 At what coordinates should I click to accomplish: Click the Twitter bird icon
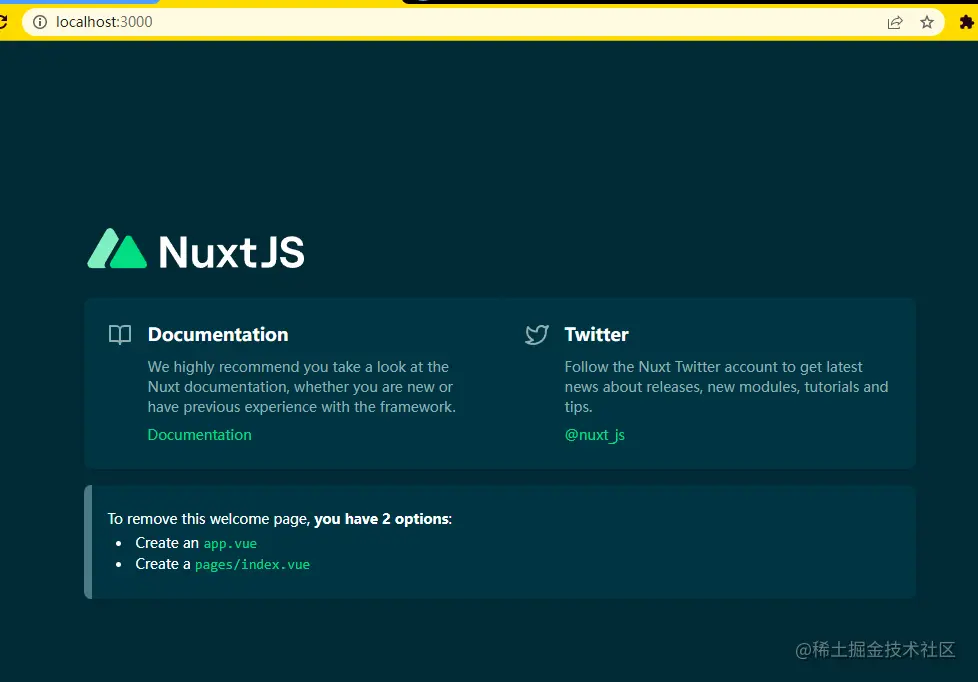536,334
